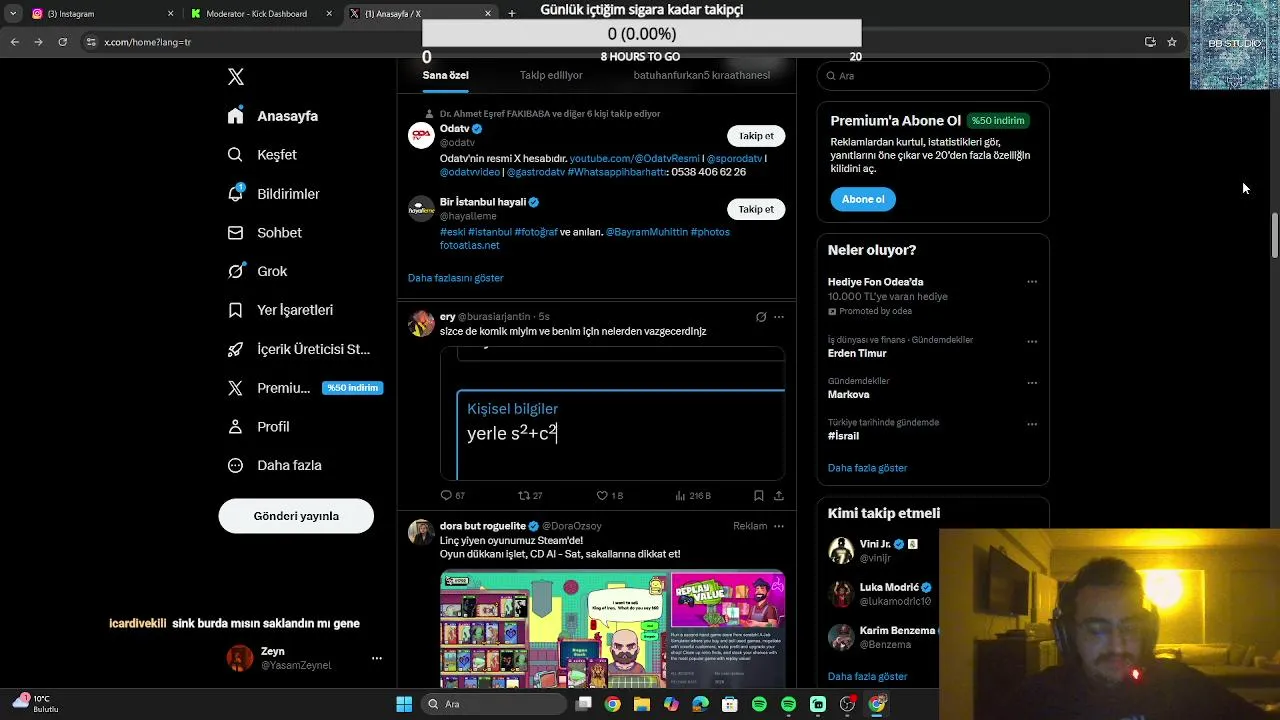The height and width of the screenshot is (720, 1280).
Task: Click Abone ol premium button
Action: [863, 199]
